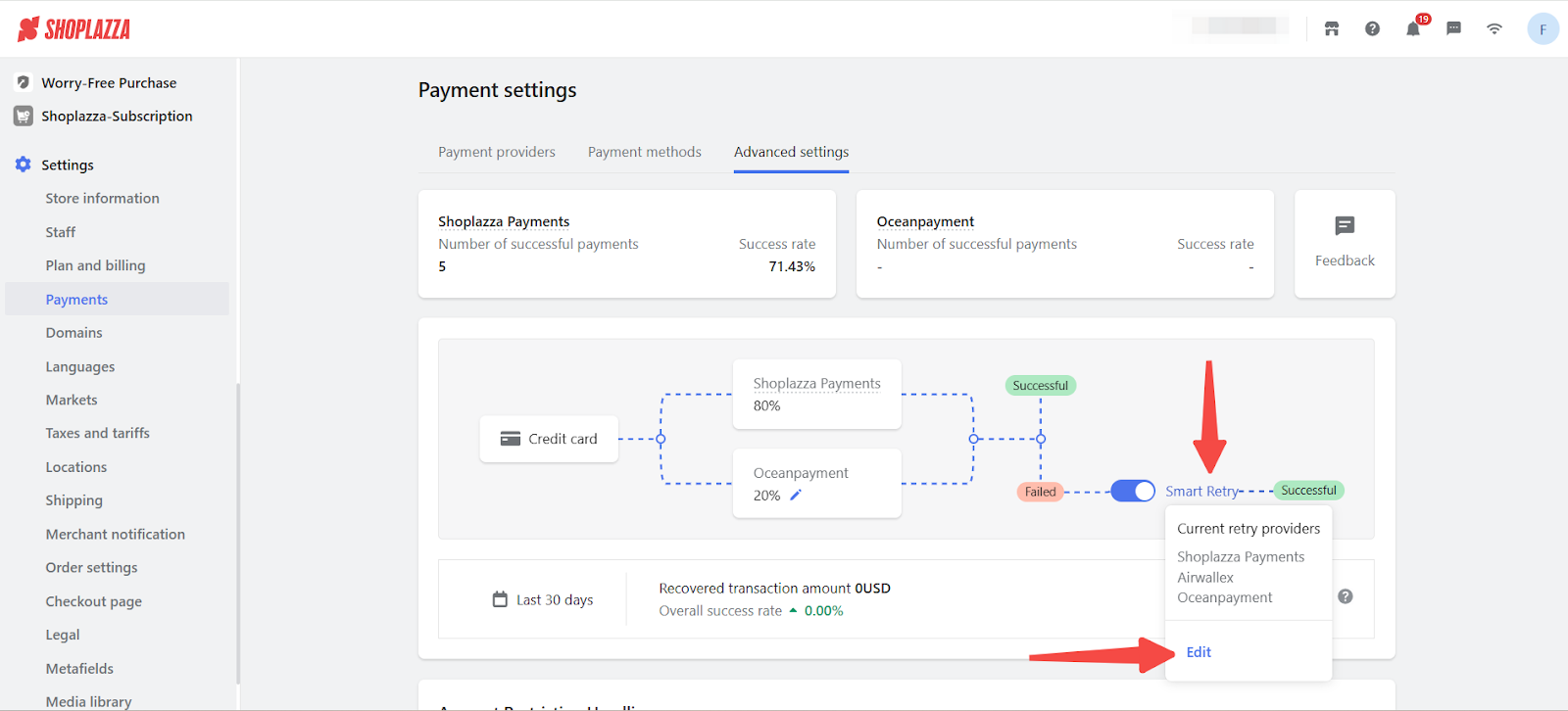Open Languages settings
This screenshot has height=711, width=1568.
coord(79,366)
